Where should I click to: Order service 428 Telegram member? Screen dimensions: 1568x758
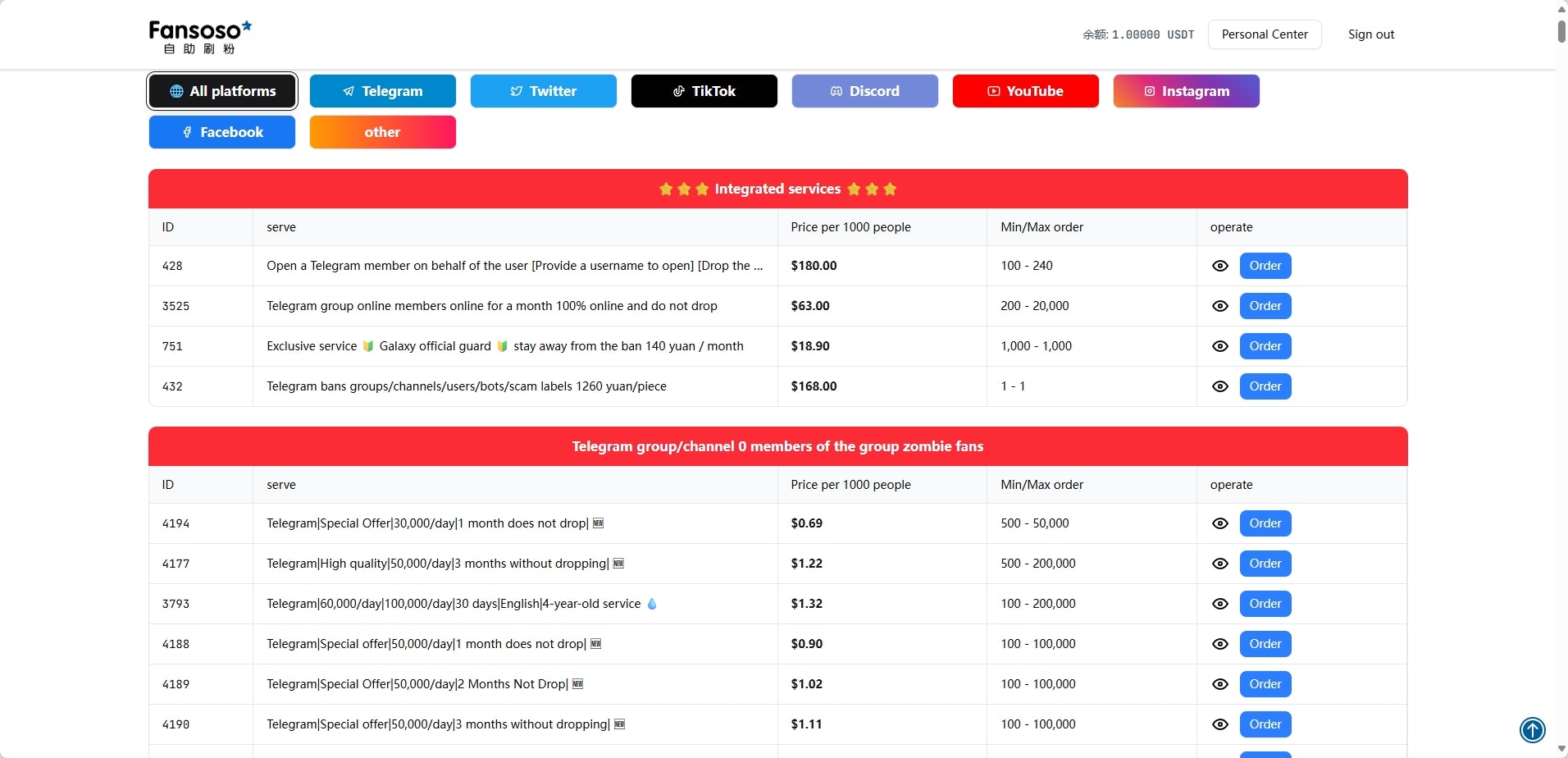click(x=1265, y=266)
